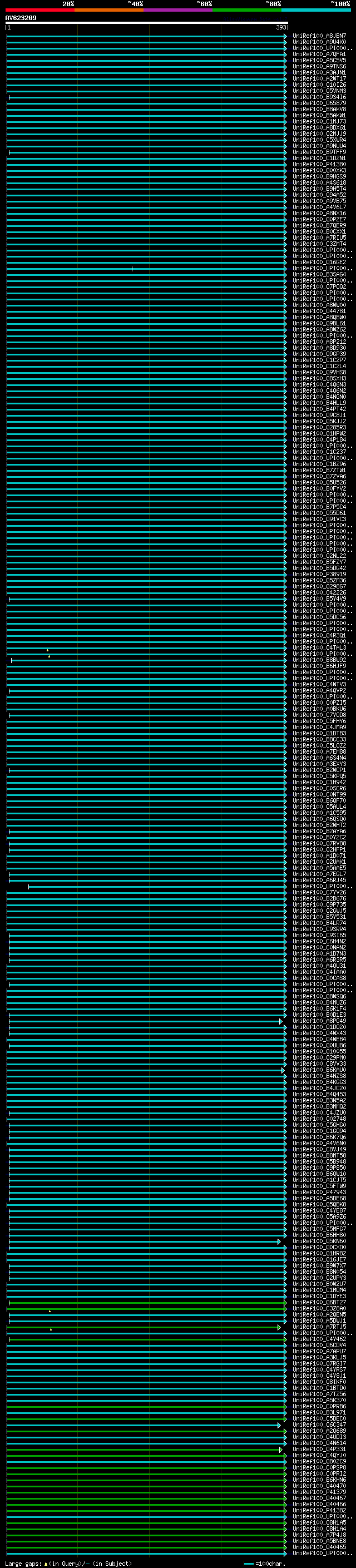Viewport: 356px width, 1568px height.
Task: Select label UniRef100_Q40465
Action: pyautogui.click(x=319, y=1547)
